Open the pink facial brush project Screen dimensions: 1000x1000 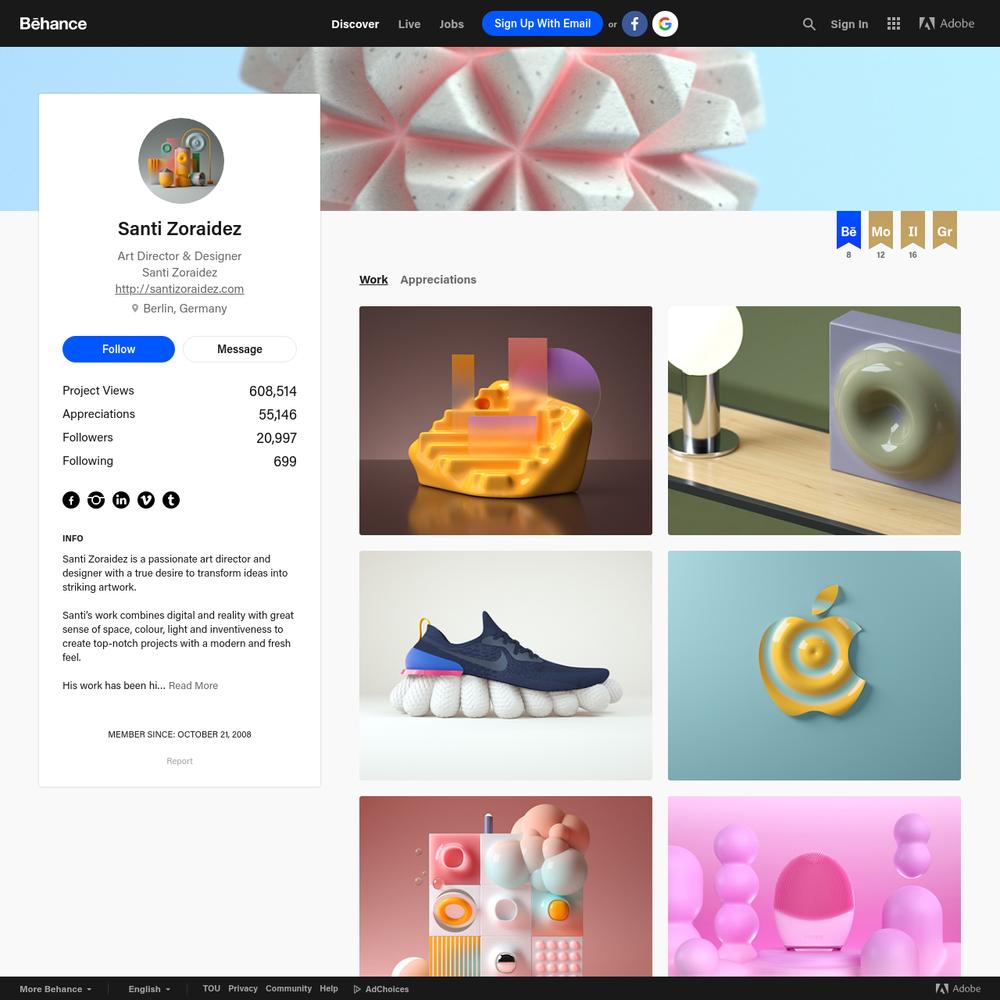tap(814, 886)
